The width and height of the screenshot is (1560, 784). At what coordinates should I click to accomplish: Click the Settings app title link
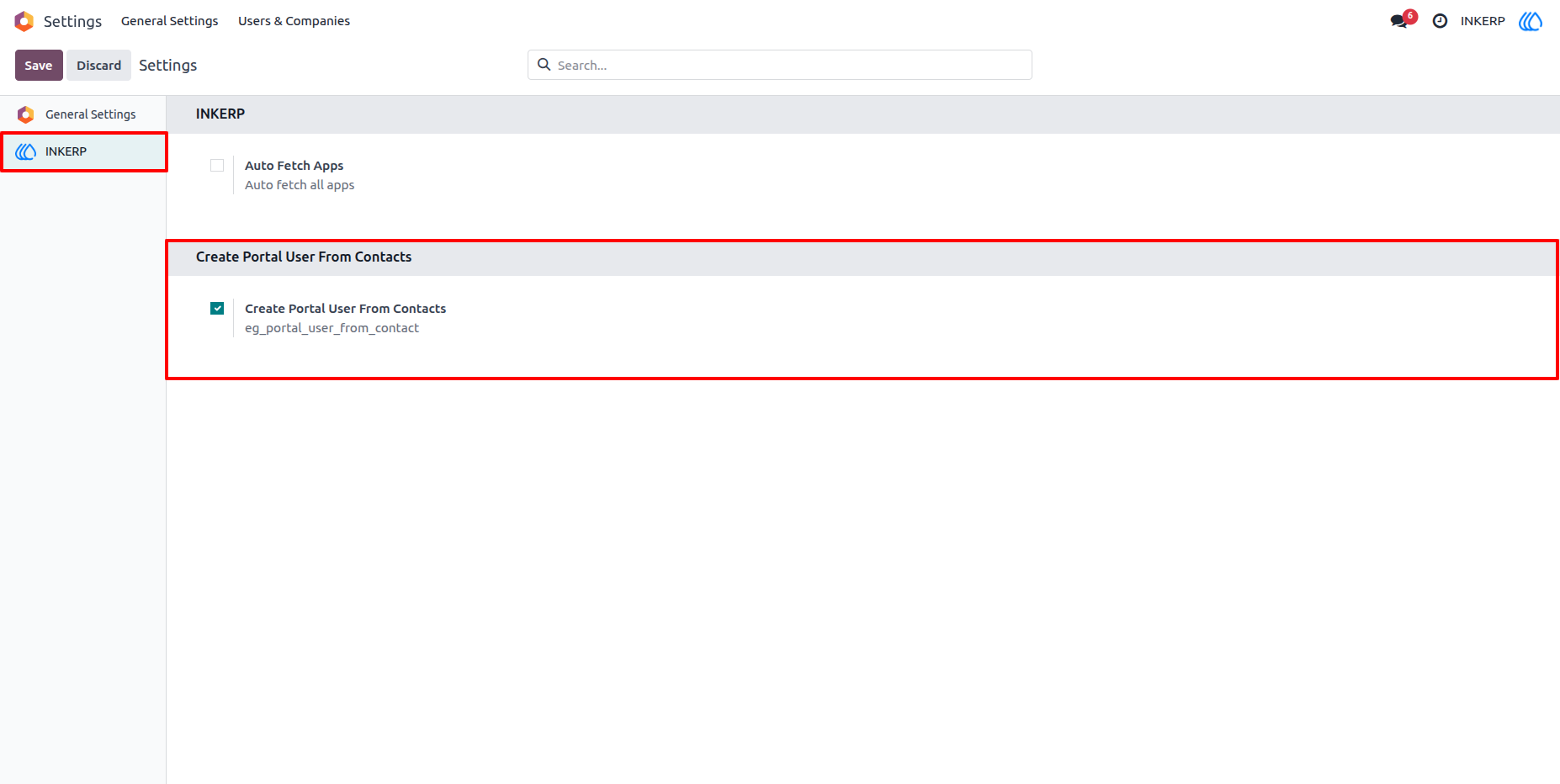pos(72,21)
